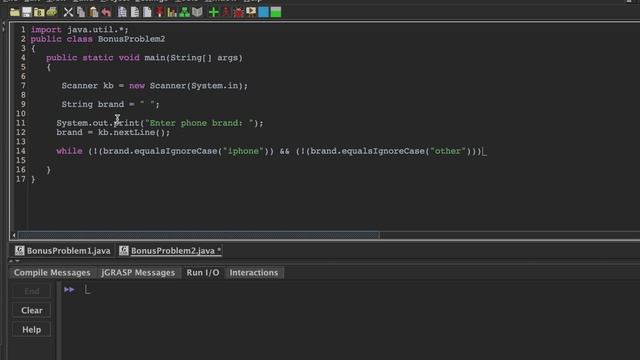Click the file icon on BonusProblem2.java tab
Screen dimensions: 640x360
pos(124,250)
